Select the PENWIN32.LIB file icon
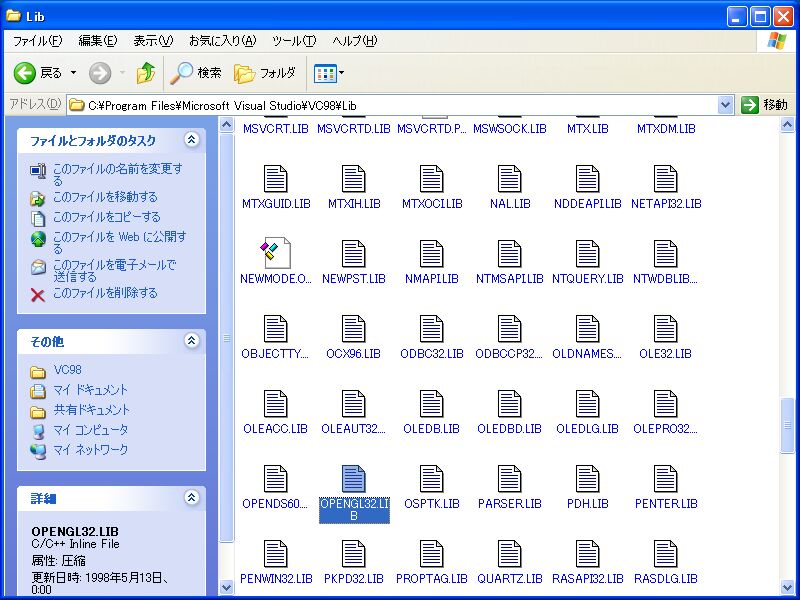 (x=276, y=554)
